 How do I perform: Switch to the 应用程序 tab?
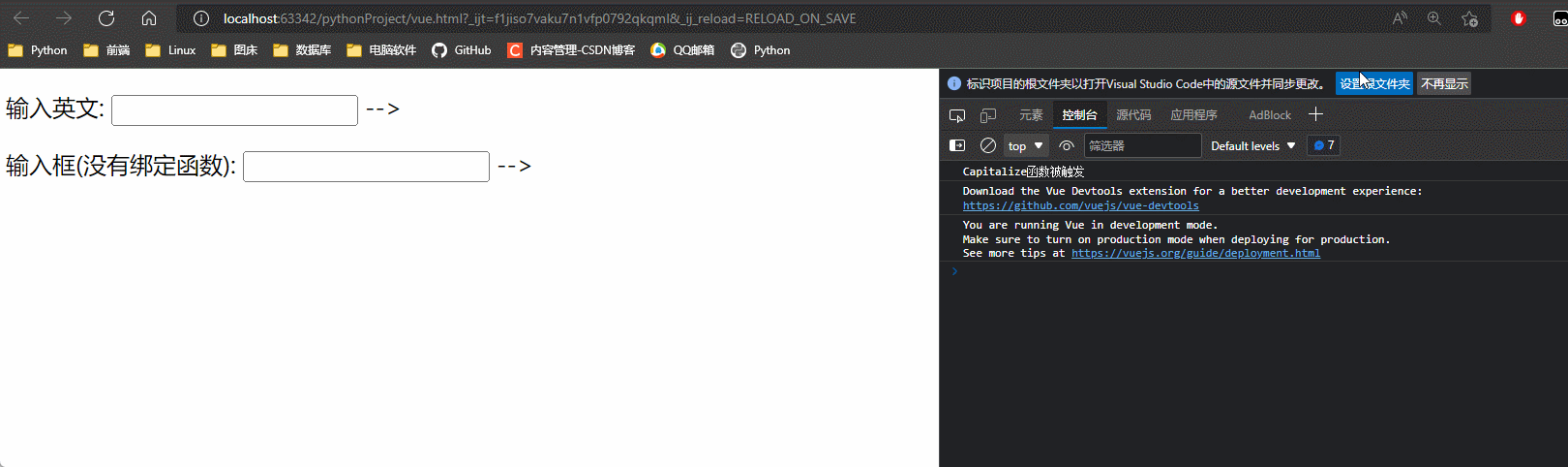[x=1193, y=115]
